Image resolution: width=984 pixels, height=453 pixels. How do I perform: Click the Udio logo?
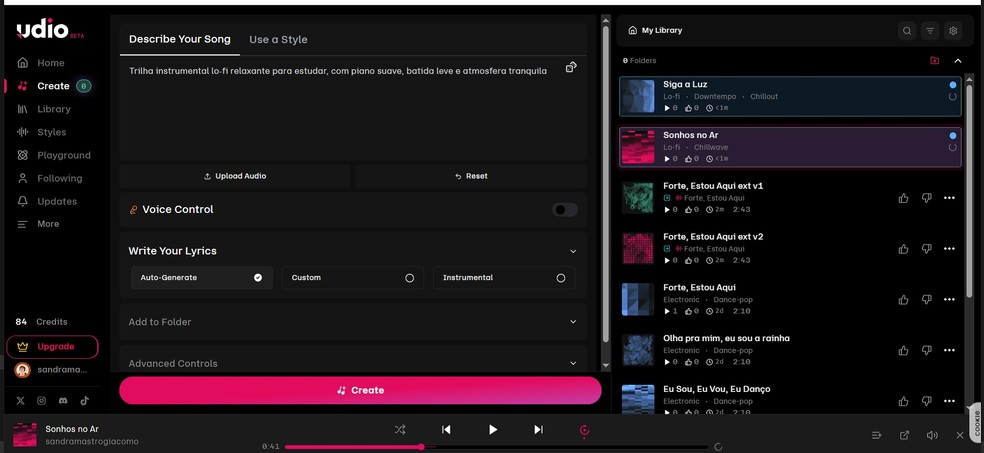(49, 29)
